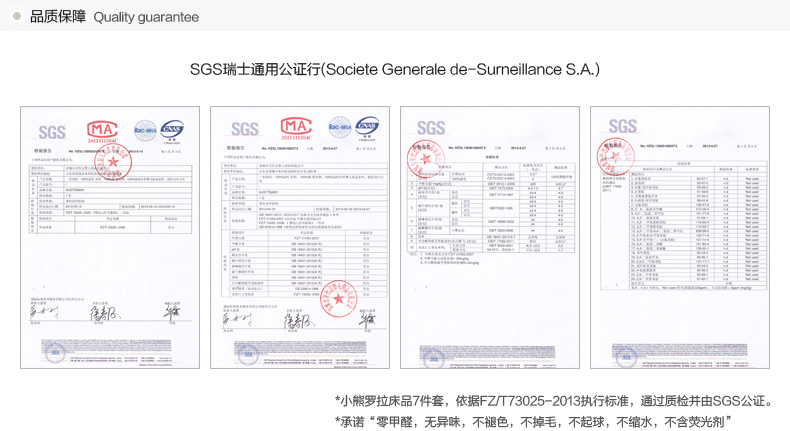
Task: Click blue SGS watermark stamp on fourth certificate footer
Action: point(626,356)
